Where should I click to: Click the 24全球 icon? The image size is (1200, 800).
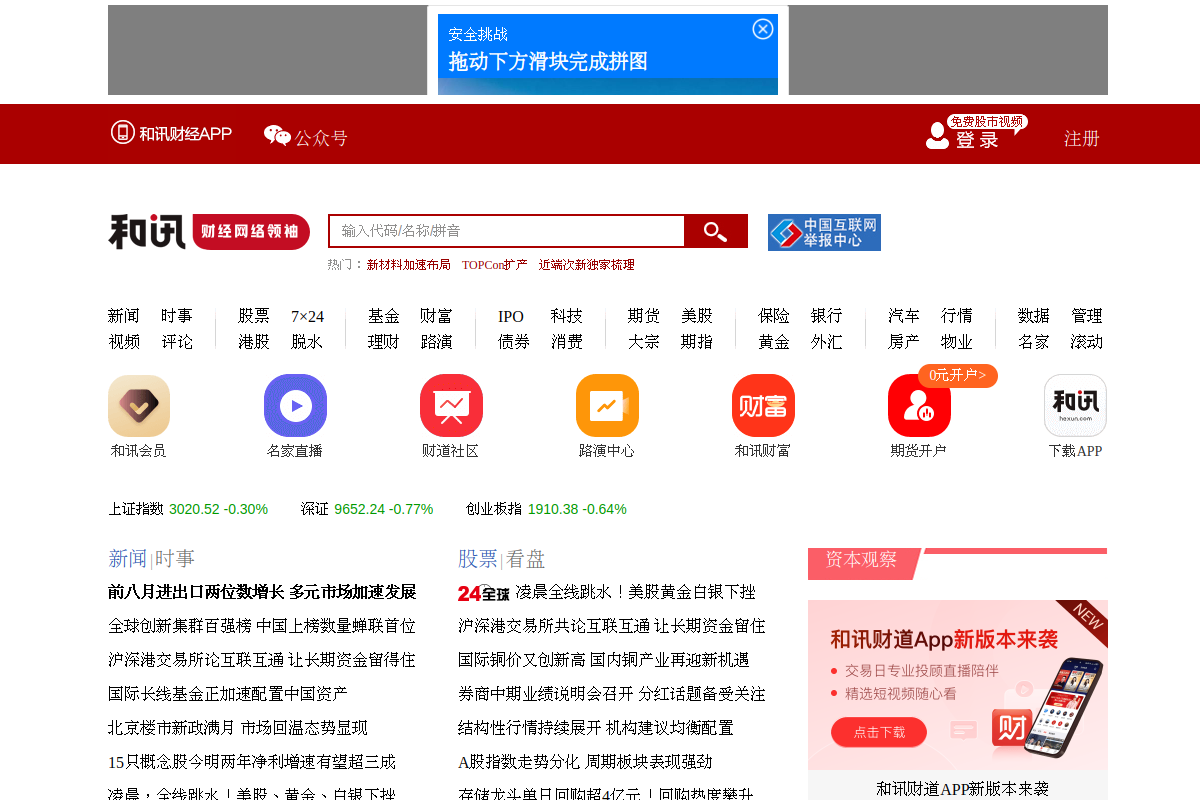484,593
